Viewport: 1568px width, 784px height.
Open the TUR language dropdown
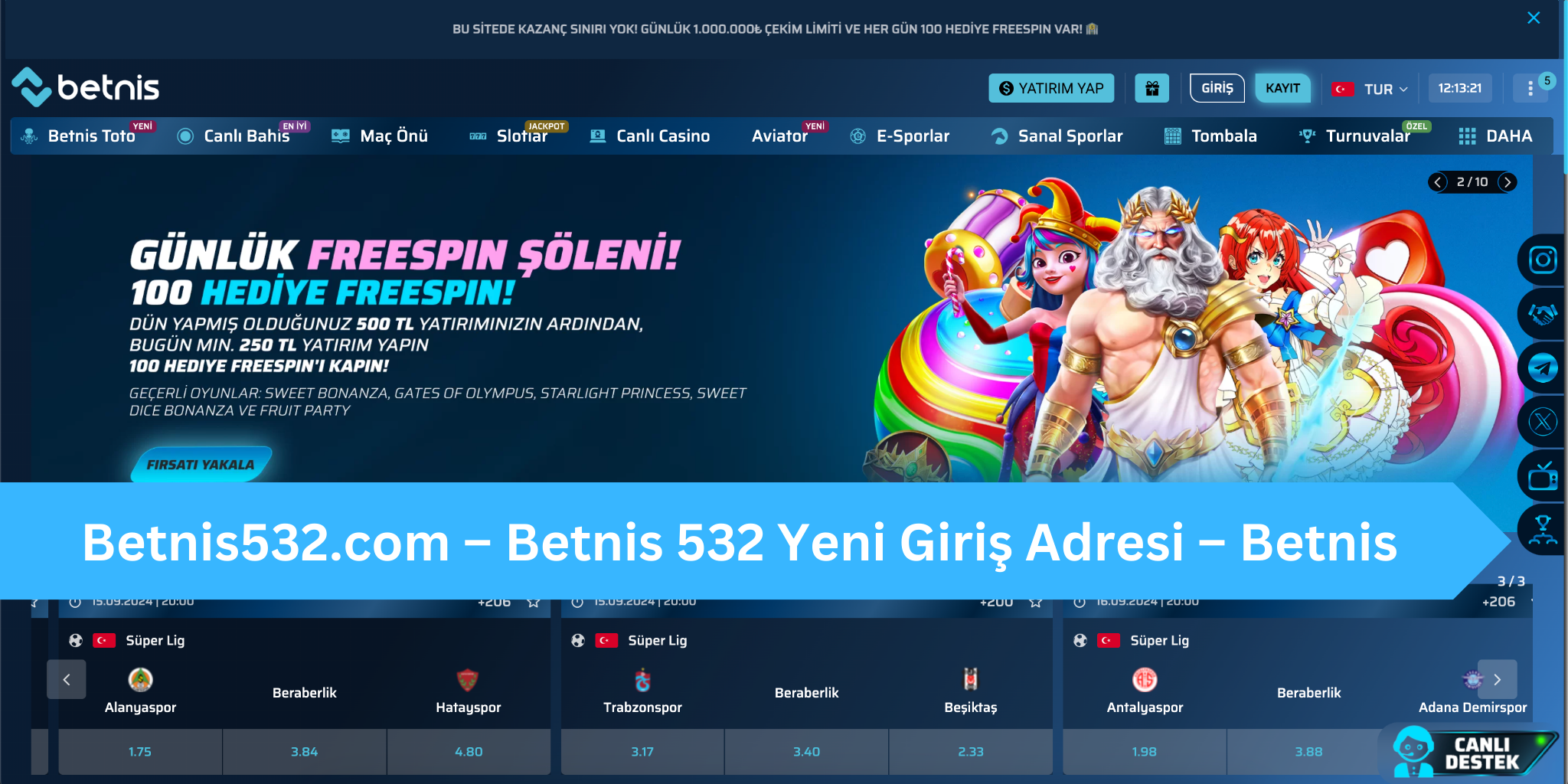click(x=1370, y=89)
